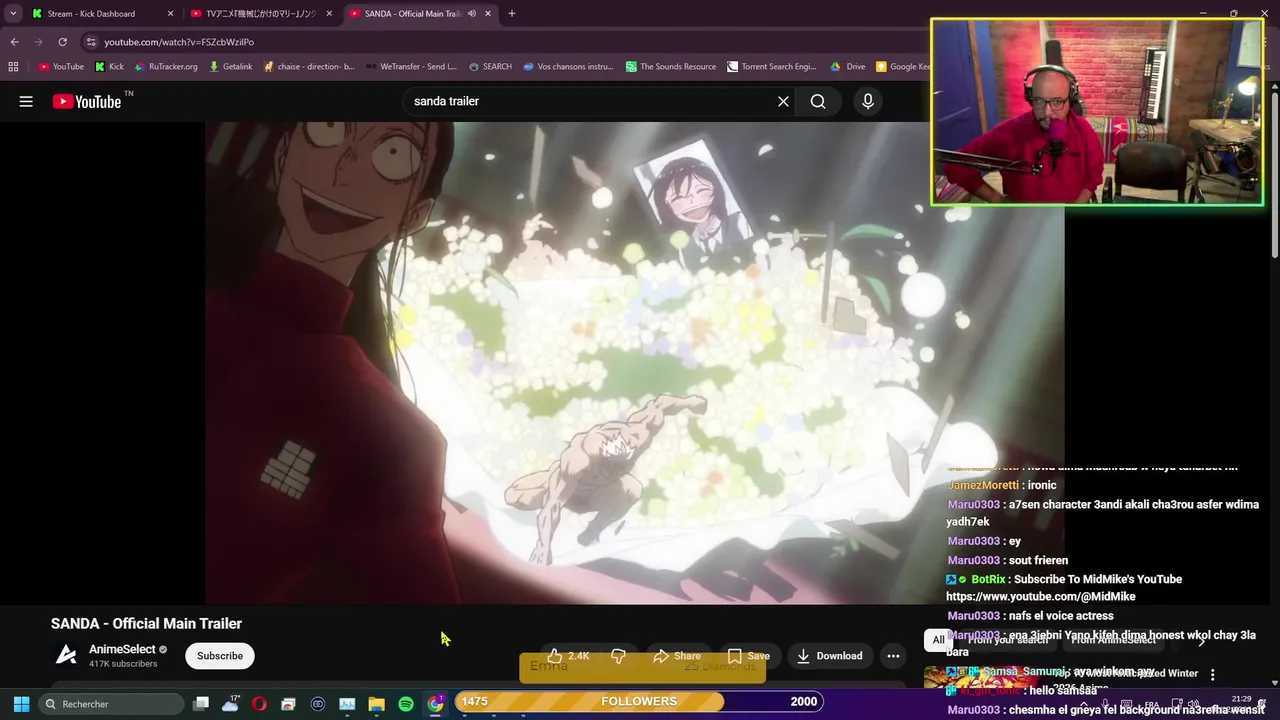This screenshot has height=720, width=1280.
Task: Select the 'All' filter chip
Action: coord(938,640)
